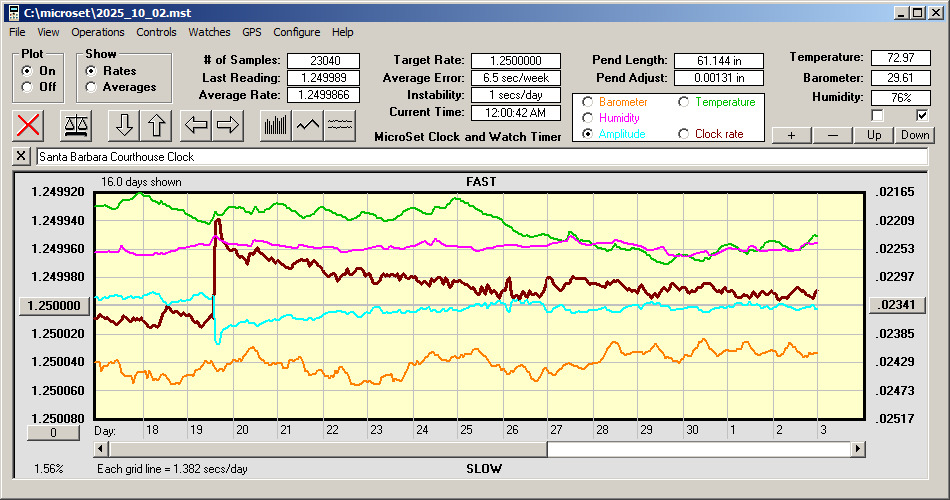950x500 pixels.
Task: Turn Plot off with the Off radio
Action: pyautogui.click(x=27, y=87)
